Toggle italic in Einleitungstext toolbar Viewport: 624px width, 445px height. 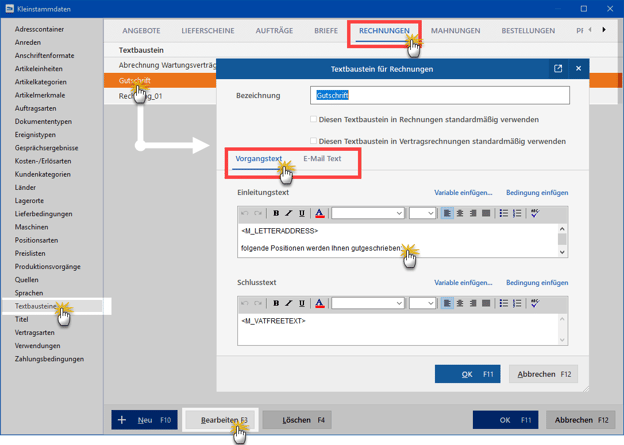[x=289, y=213]
